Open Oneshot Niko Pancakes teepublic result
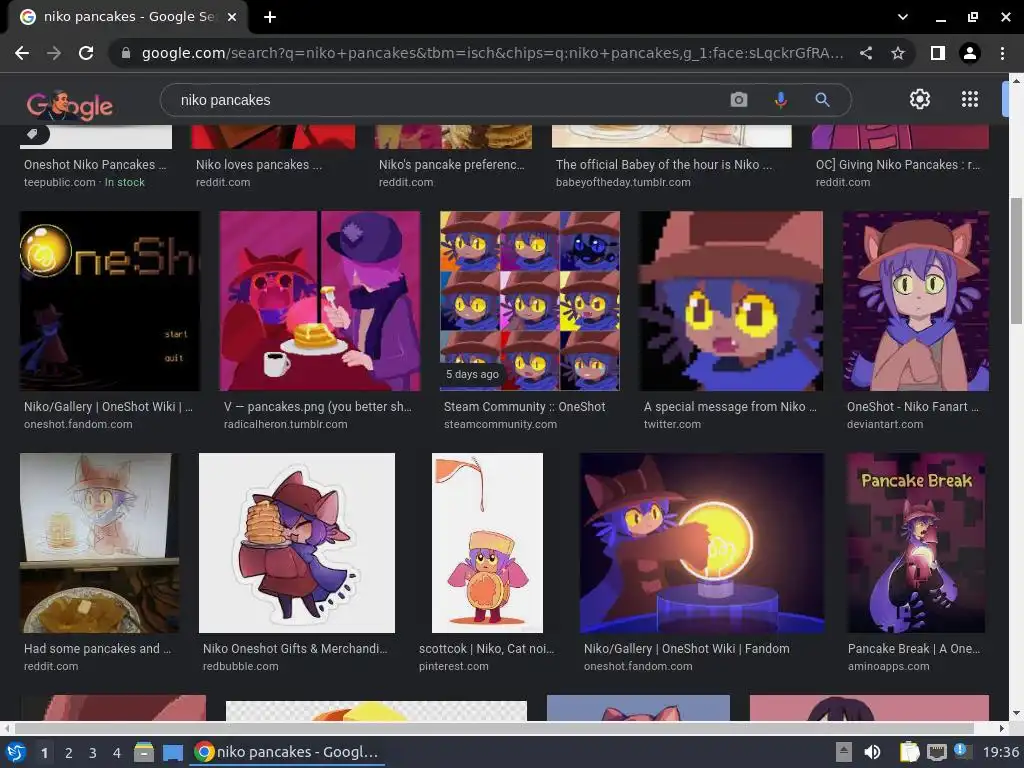 pos(95,165)
